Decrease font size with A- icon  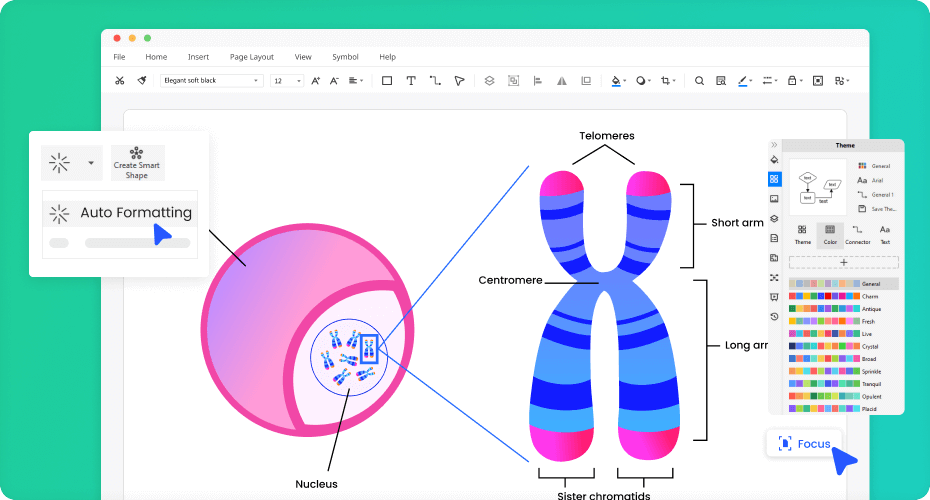pos(334,81)
